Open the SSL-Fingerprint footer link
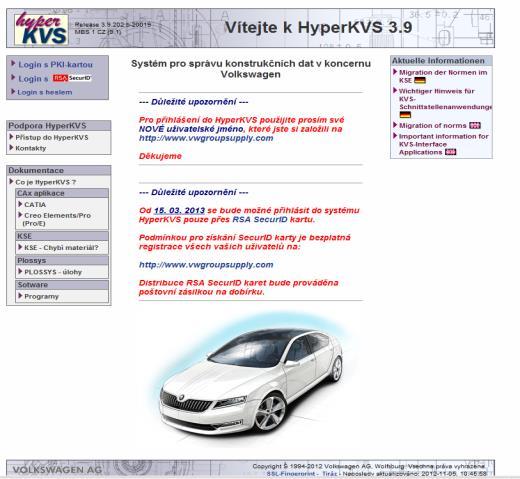The width and height of the screenshot is (520, 479). (291, 474)
